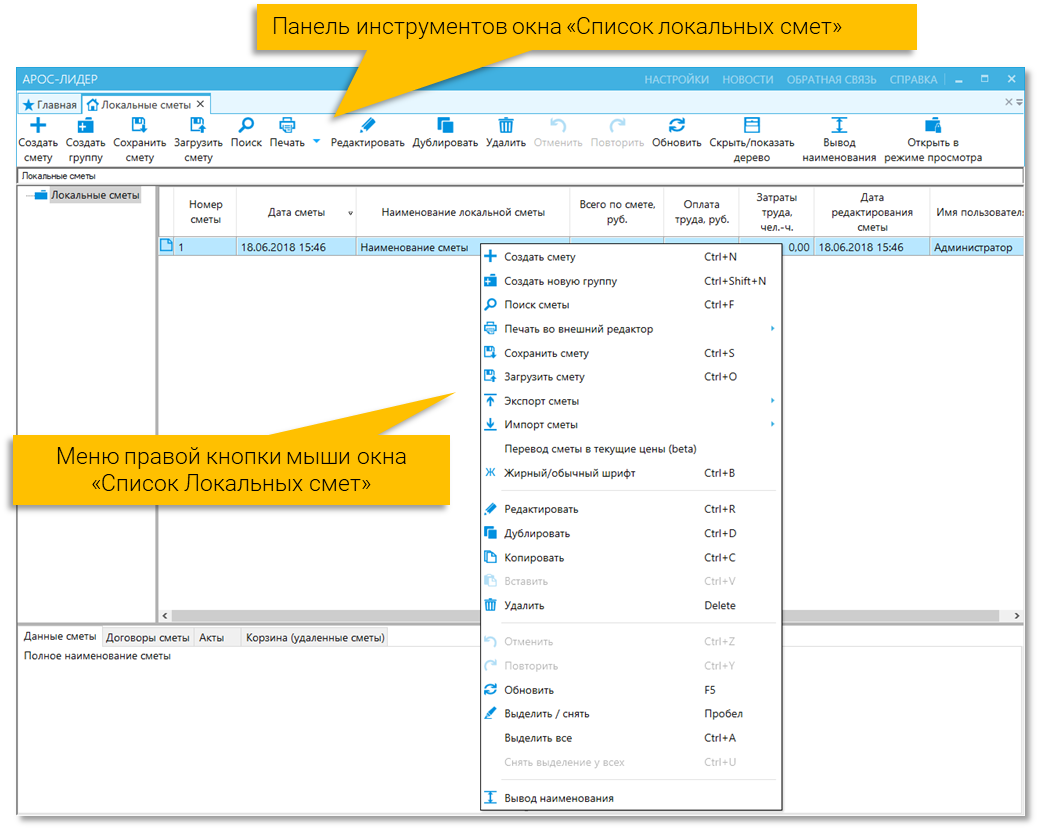The width and height of the screenshot is (1038, 829).
Task: Click the document icon in row 1
Action: point(166,246)
